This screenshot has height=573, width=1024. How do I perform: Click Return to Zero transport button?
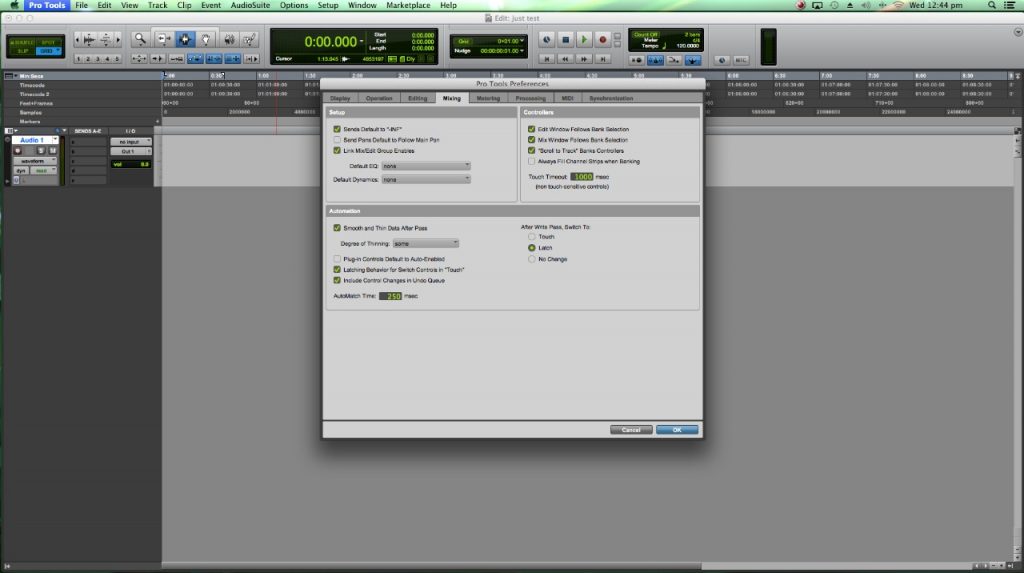coord(547,59)
